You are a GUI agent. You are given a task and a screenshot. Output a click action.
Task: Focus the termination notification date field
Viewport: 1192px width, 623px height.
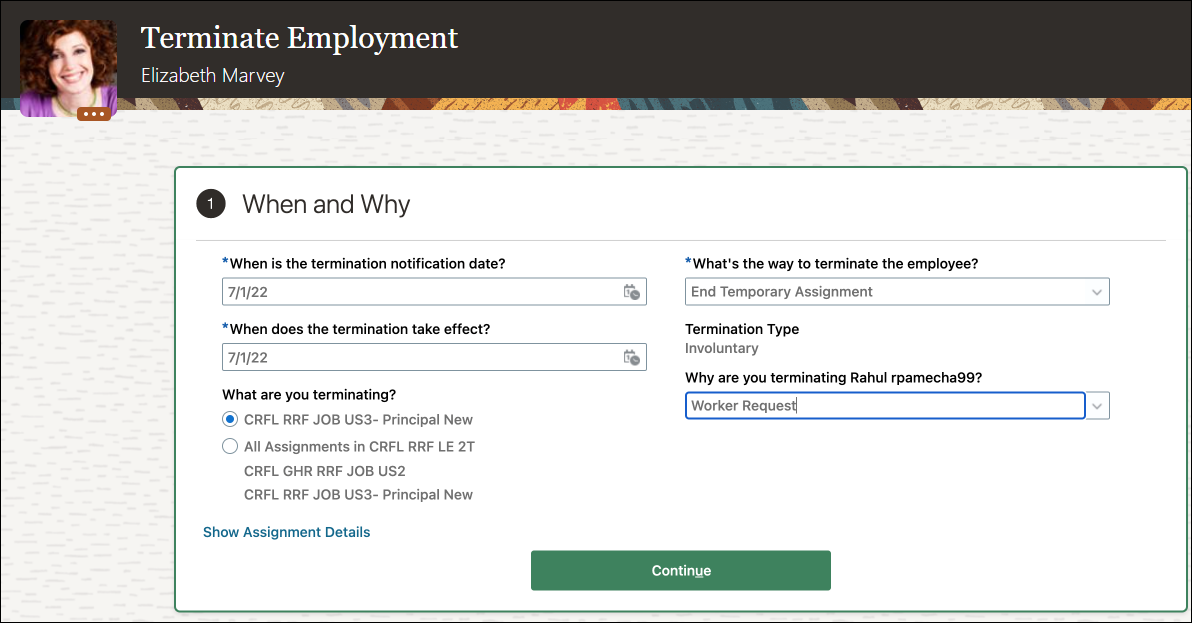tap(420, 292)
